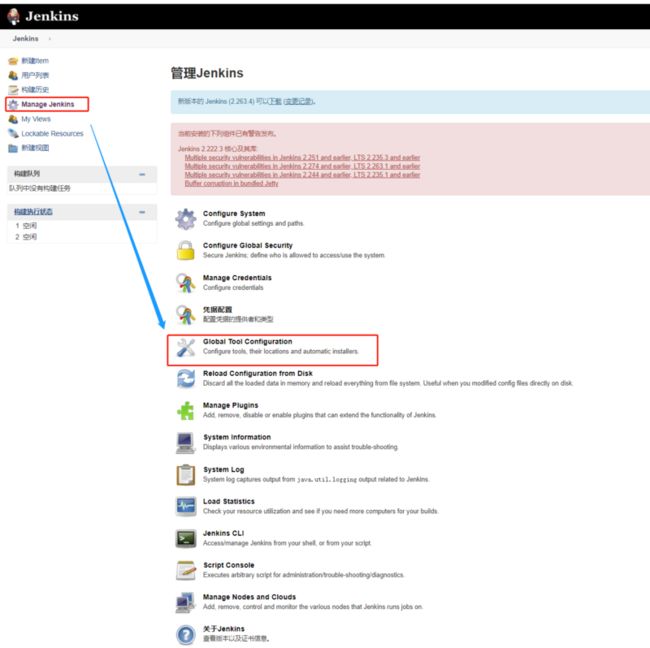
Task: Click the Manage Credentials keys icon
Action: click(186, 283)
